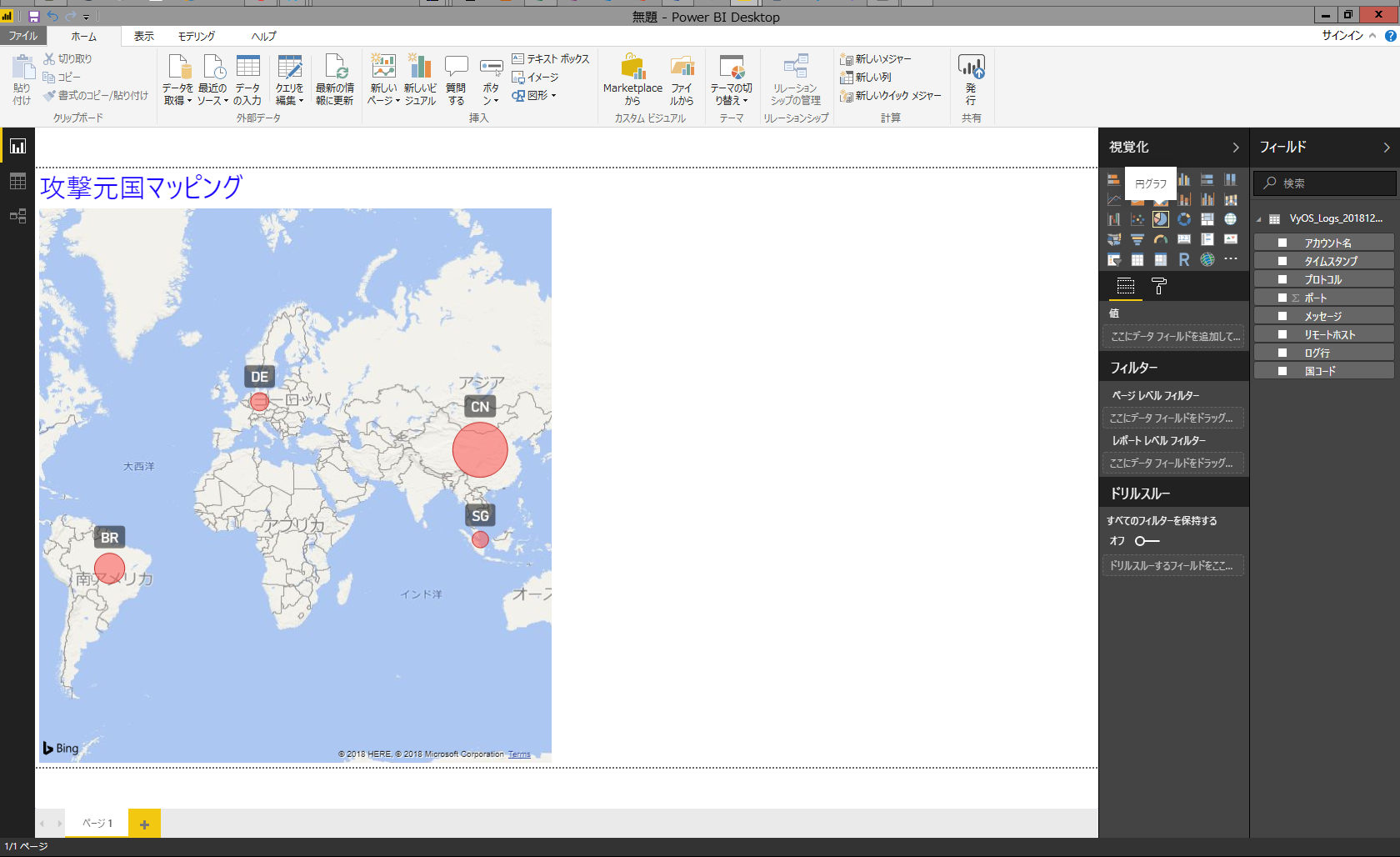Click the 攻撃元国マッピング title text
This screenshot has width=1400, height=857.
click(x=141, y=188)
